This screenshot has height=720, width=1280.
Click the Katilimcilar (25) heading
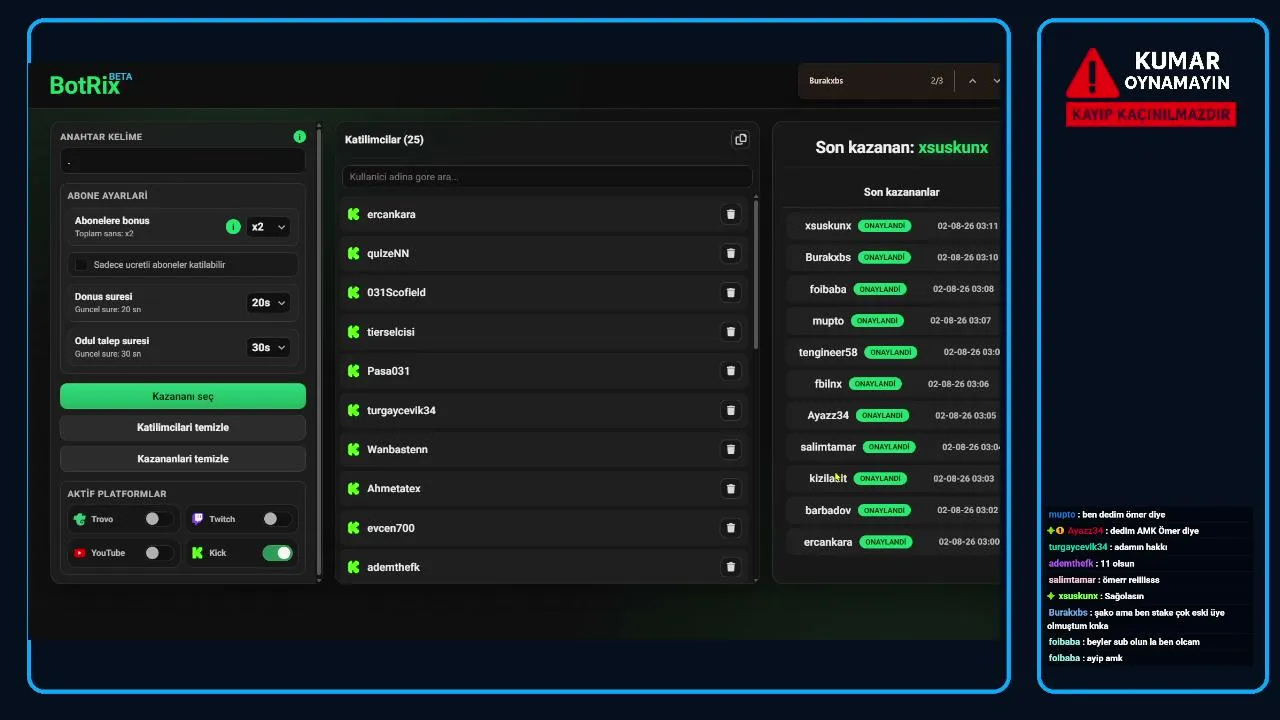coord(384,139)
